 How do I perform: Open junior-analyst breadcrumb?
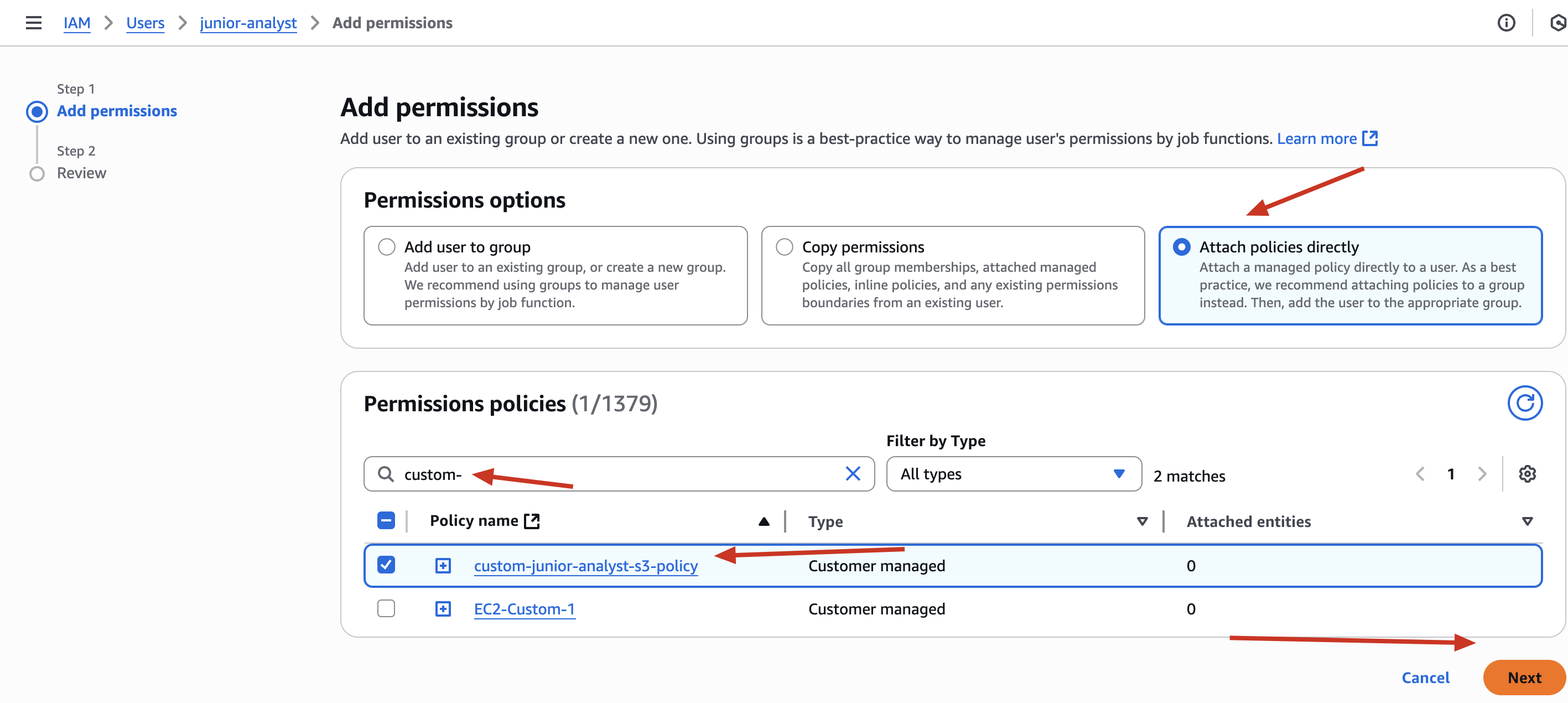coord(248,23)
